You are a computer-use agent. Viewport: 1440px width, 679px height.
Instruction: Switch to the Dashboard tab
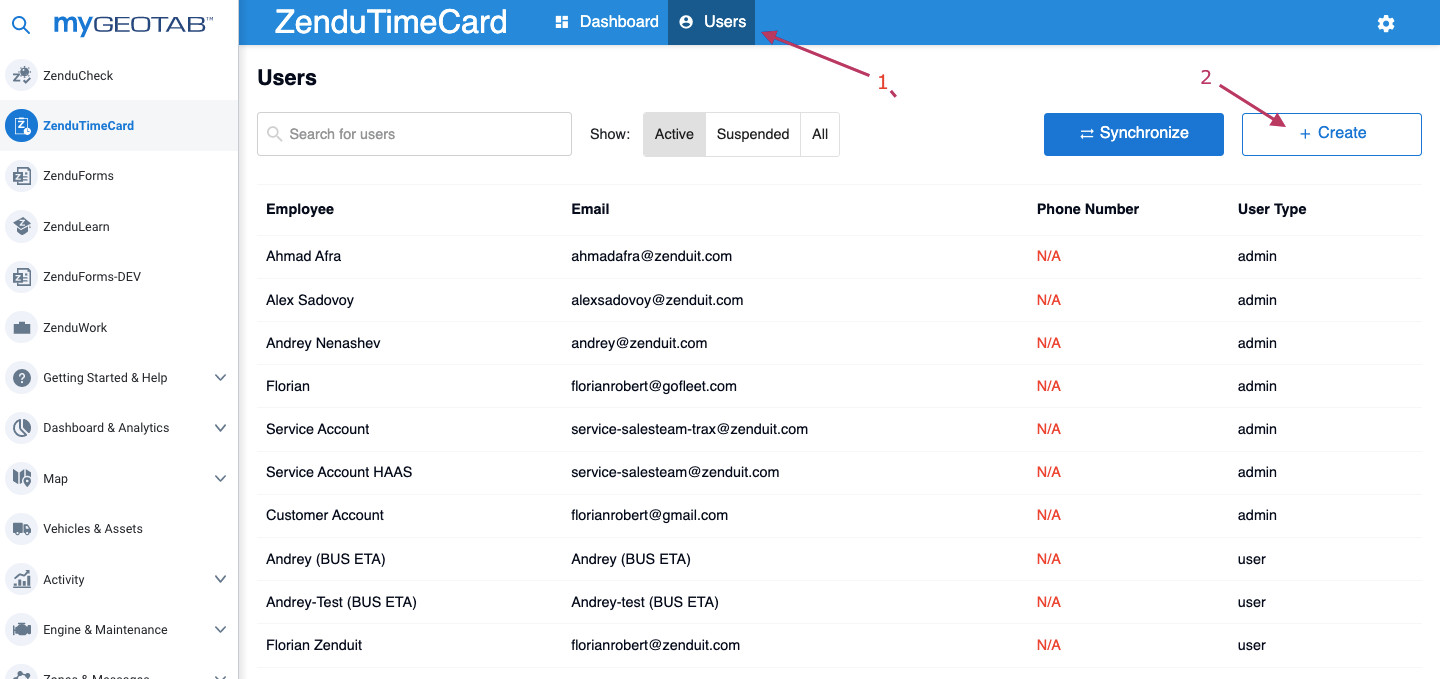click(608, 22)
